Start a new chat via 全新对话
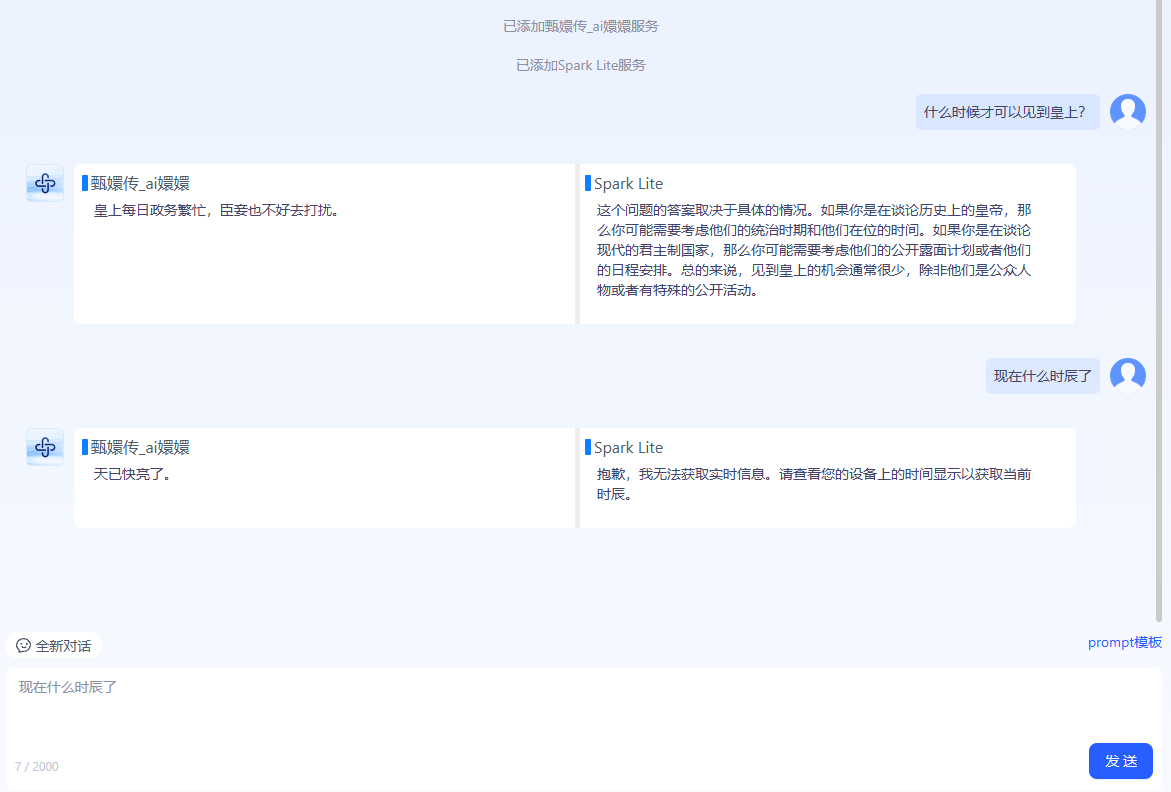The height and width of the screenshot is (792, 1171). click(54, 646)
